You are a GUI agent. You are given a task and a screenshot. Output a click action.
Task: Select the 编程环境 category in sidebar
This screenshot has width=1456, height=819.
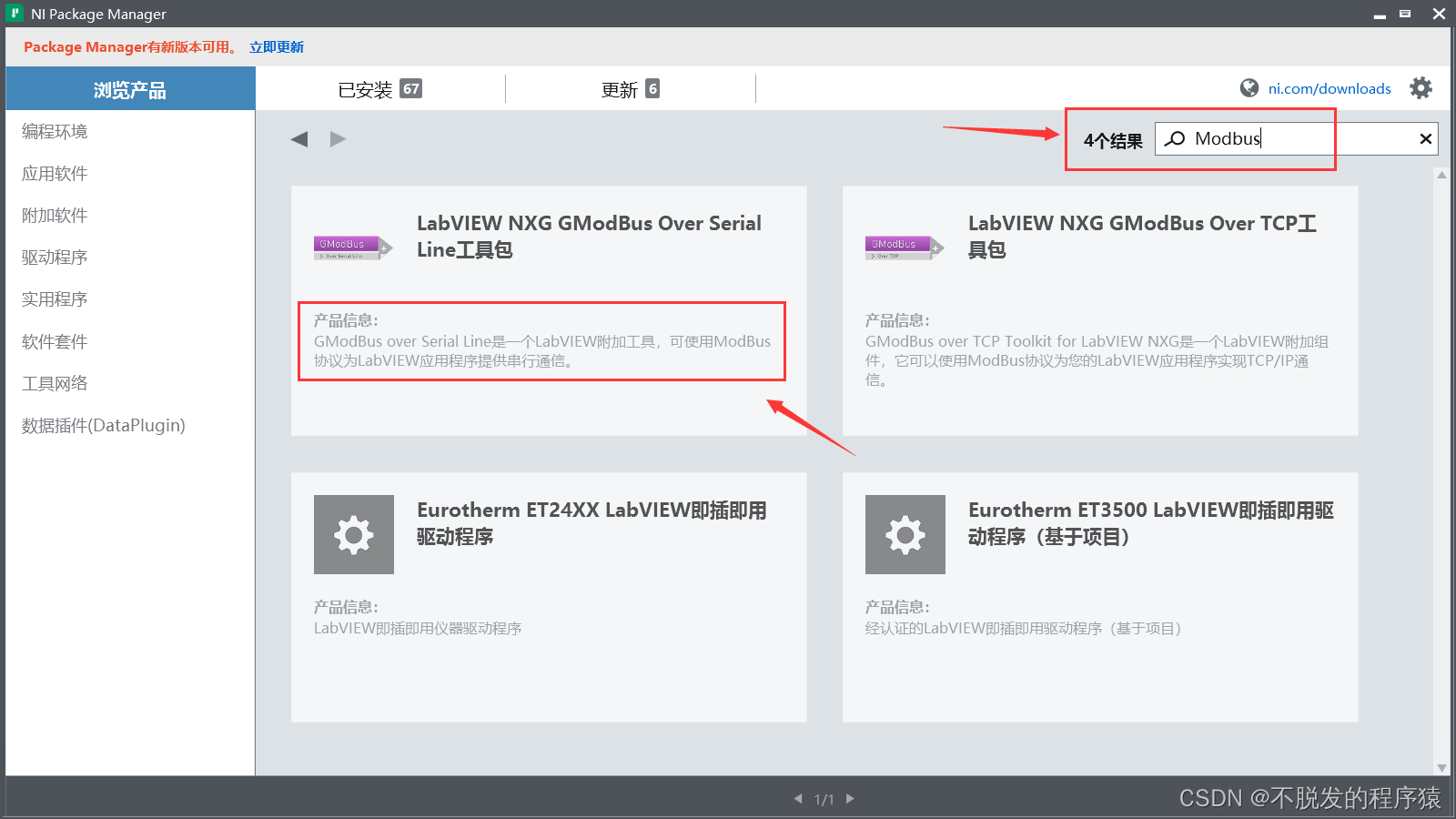pos(55,131)
